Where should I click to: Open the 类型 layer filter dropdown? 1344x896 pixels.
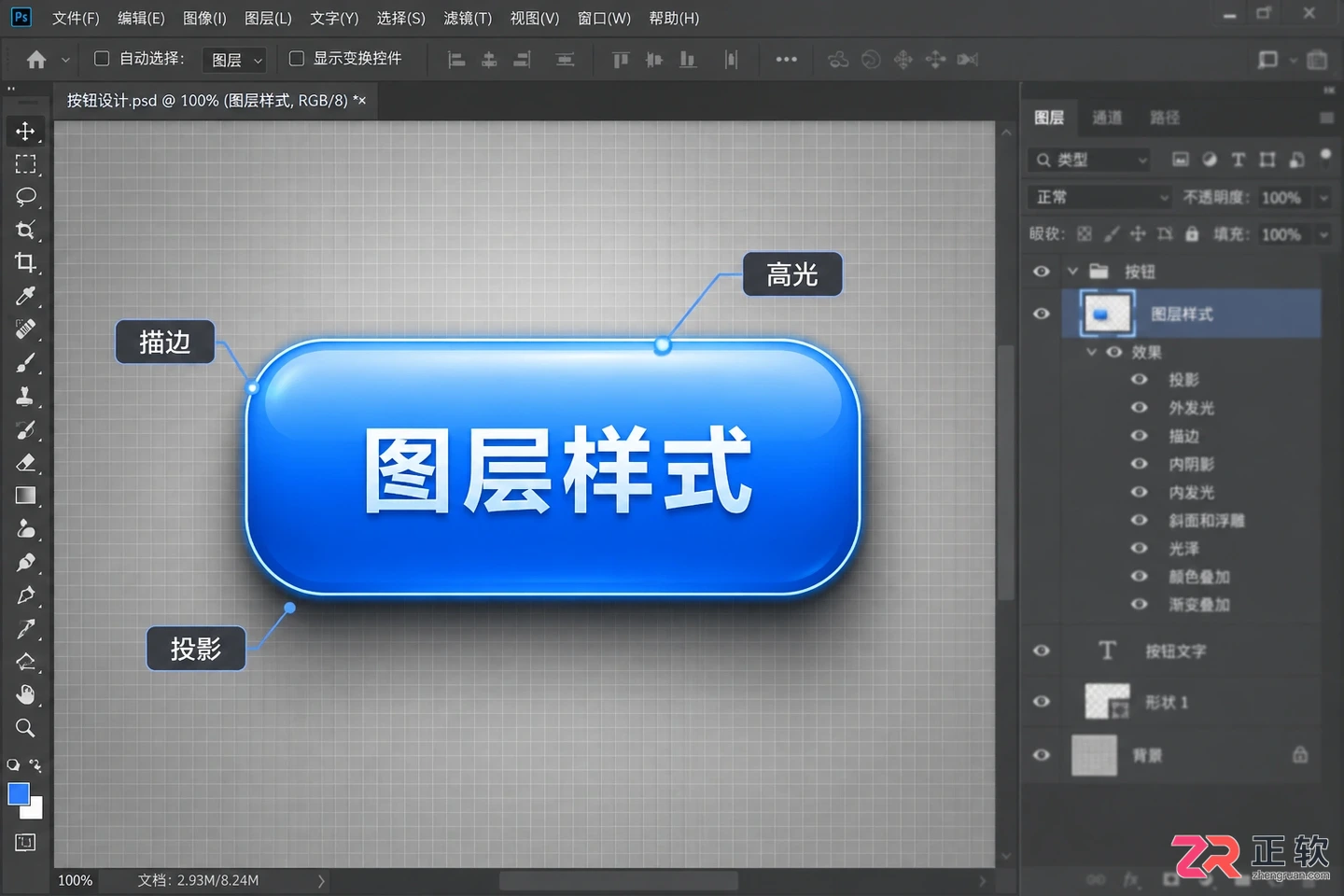pyautogui.click(x=1089, y=160)
